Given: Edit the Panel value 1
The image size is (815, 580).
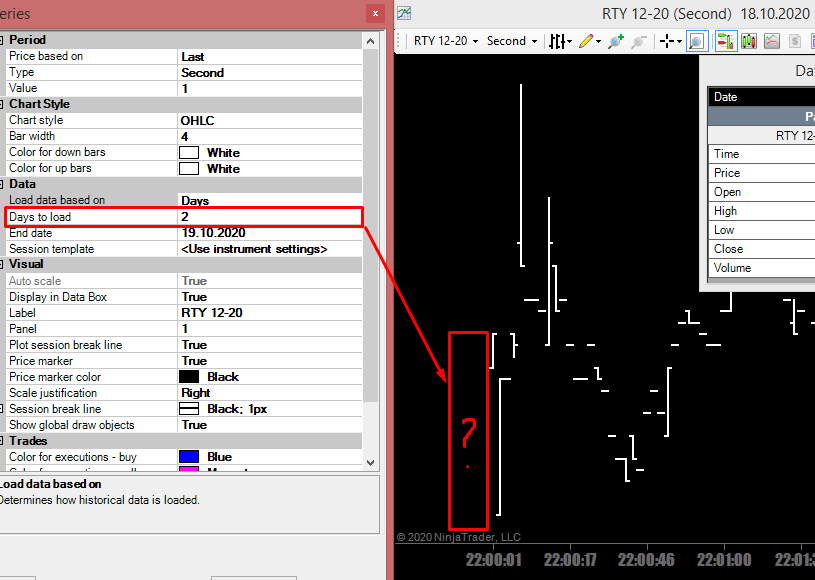Looking at the screenshot, I should click(270, 329).
